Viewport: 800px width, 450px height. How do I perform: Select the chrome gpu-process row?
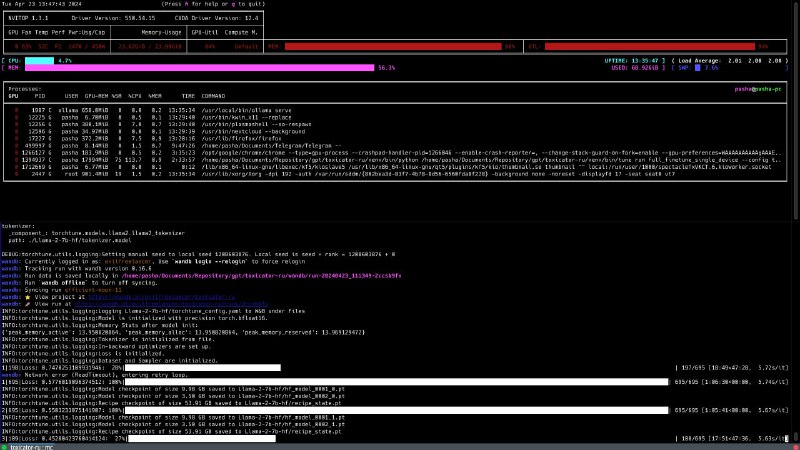(395, 153)
